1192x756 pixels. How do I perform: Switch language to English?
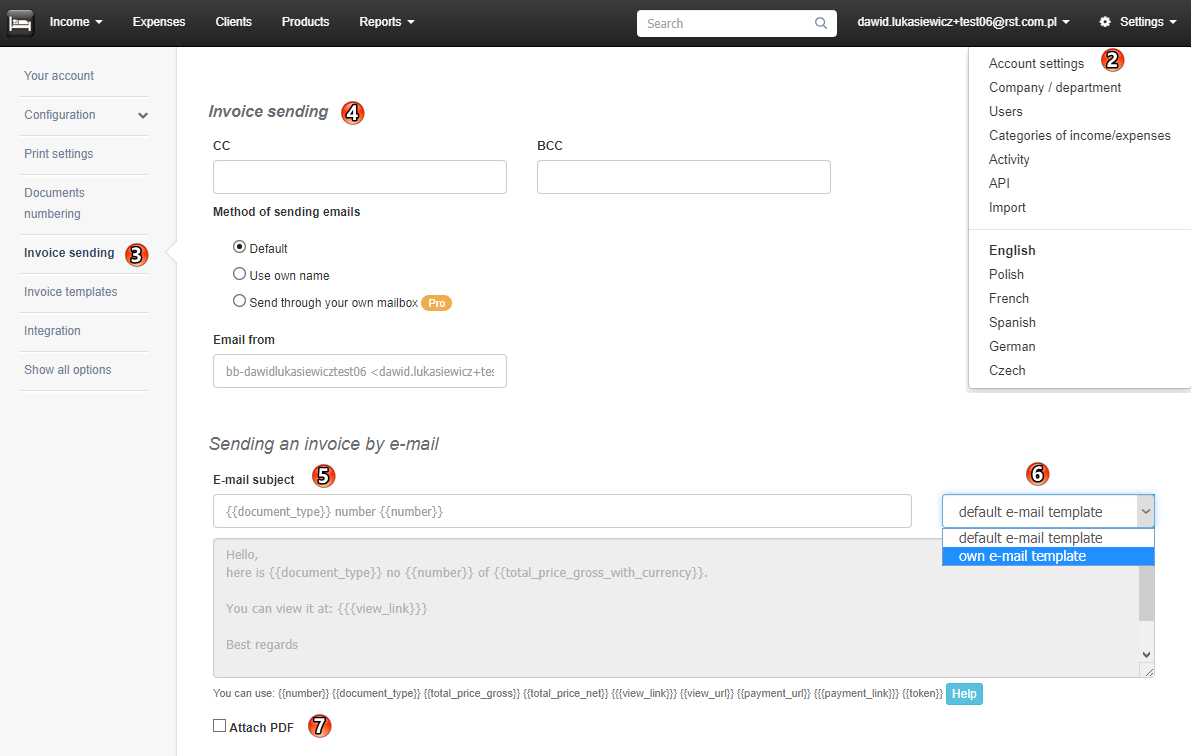(1012, 250)
